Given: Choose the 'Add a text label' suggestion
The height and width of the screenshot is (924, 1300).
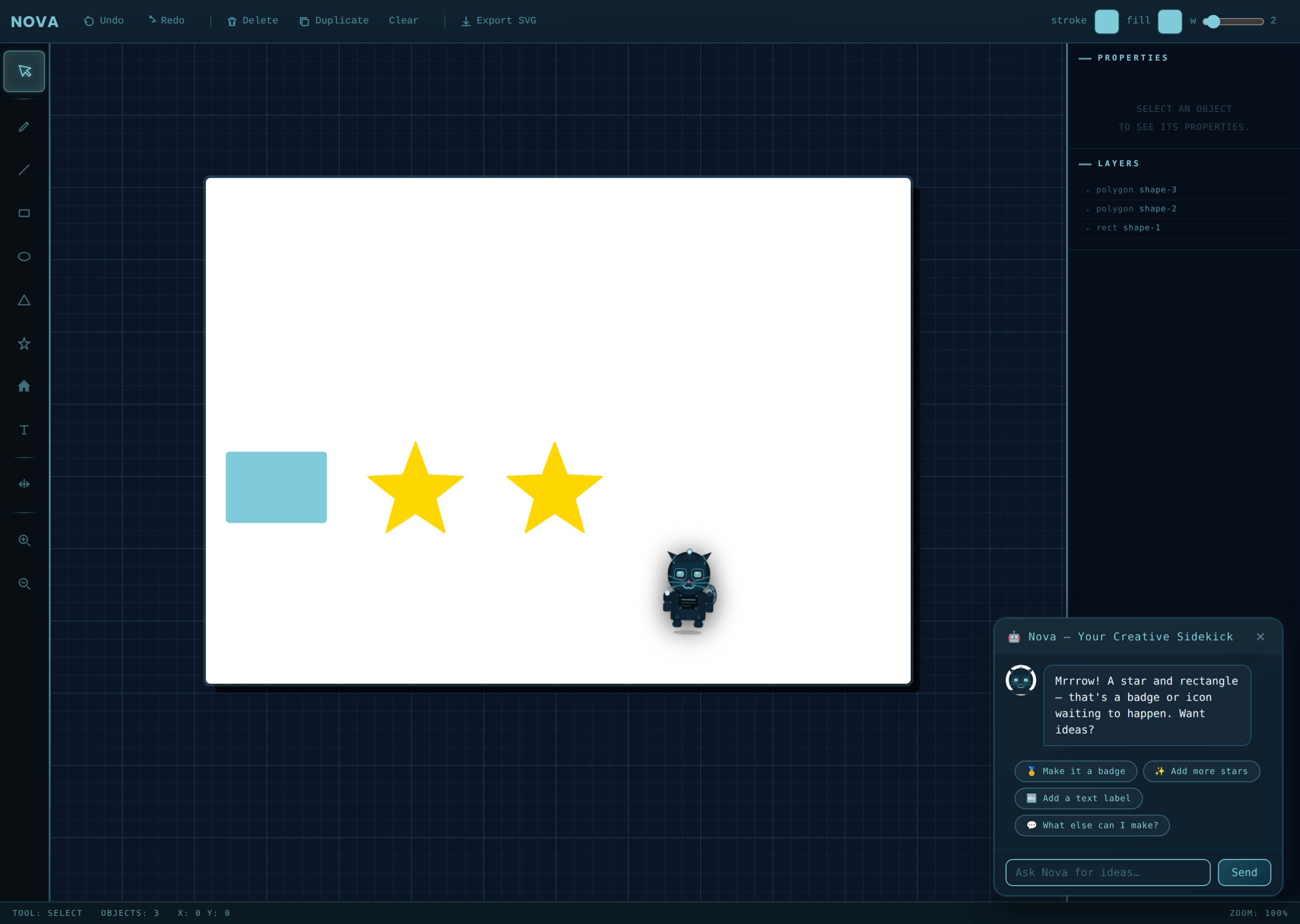Looking at the screenshot, I should click(1078, 799).
